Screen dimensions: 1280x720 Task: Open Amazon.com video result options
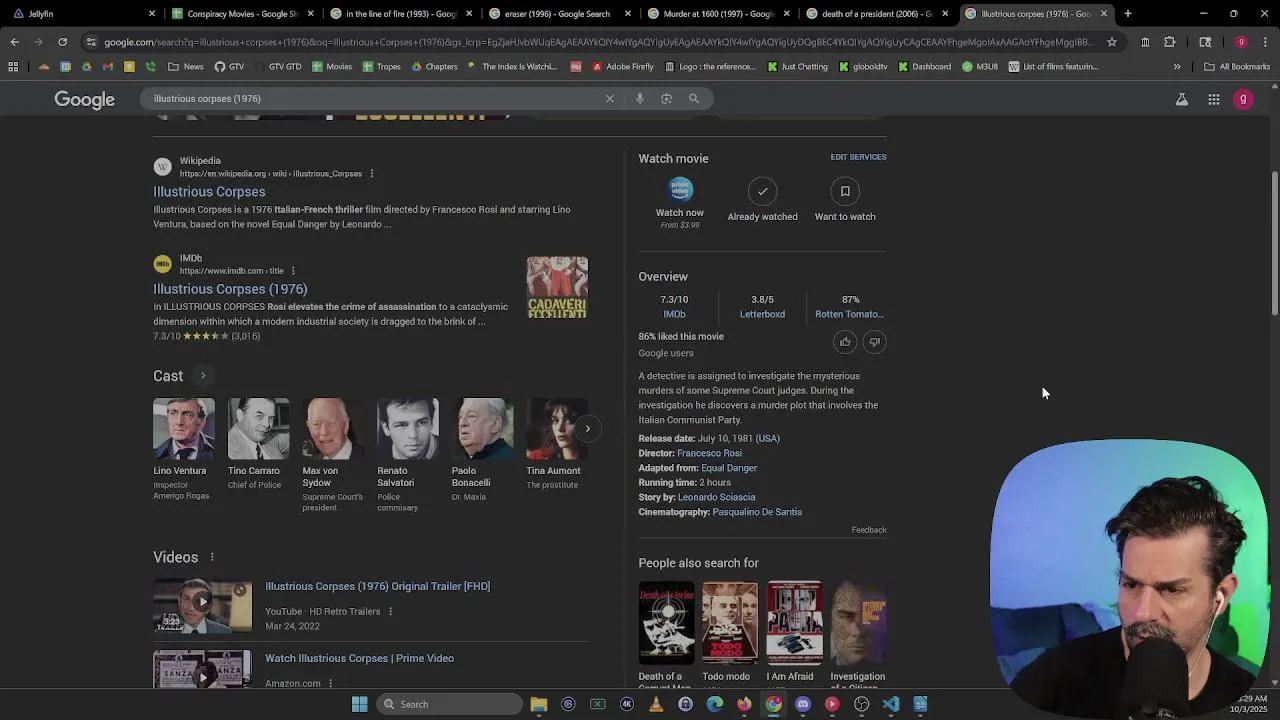(330, 684)
